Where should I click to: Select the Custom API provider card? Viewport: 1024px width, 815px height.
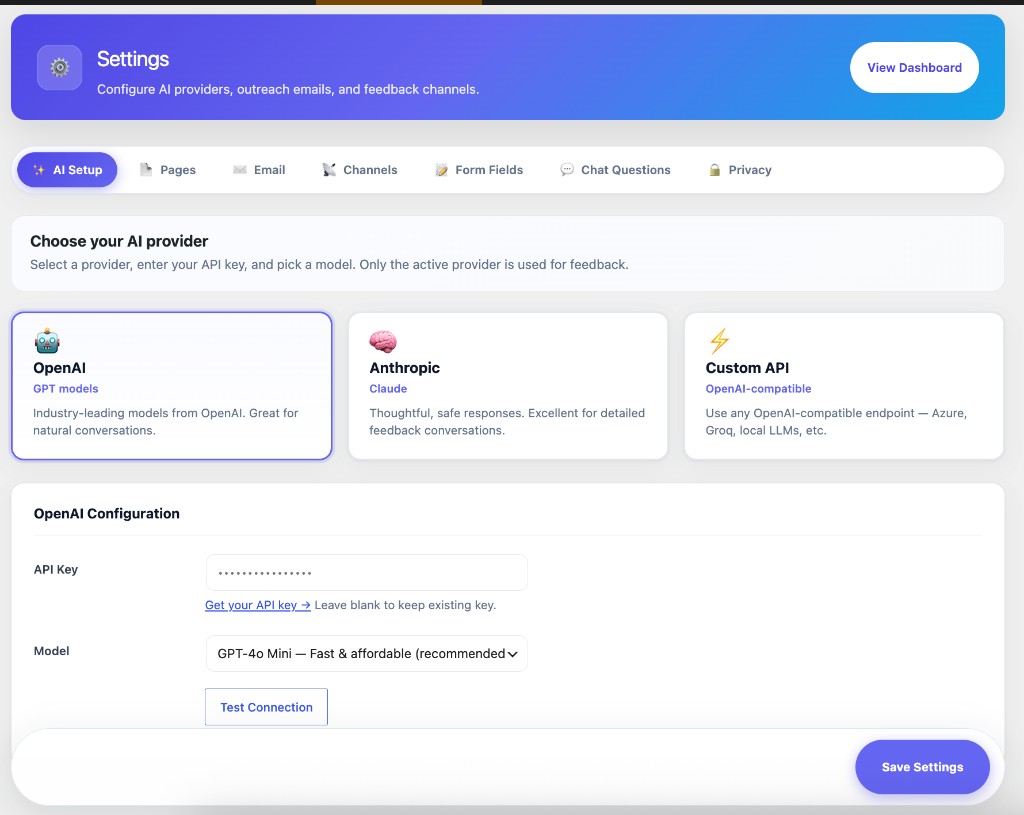(x=844, y=386)
